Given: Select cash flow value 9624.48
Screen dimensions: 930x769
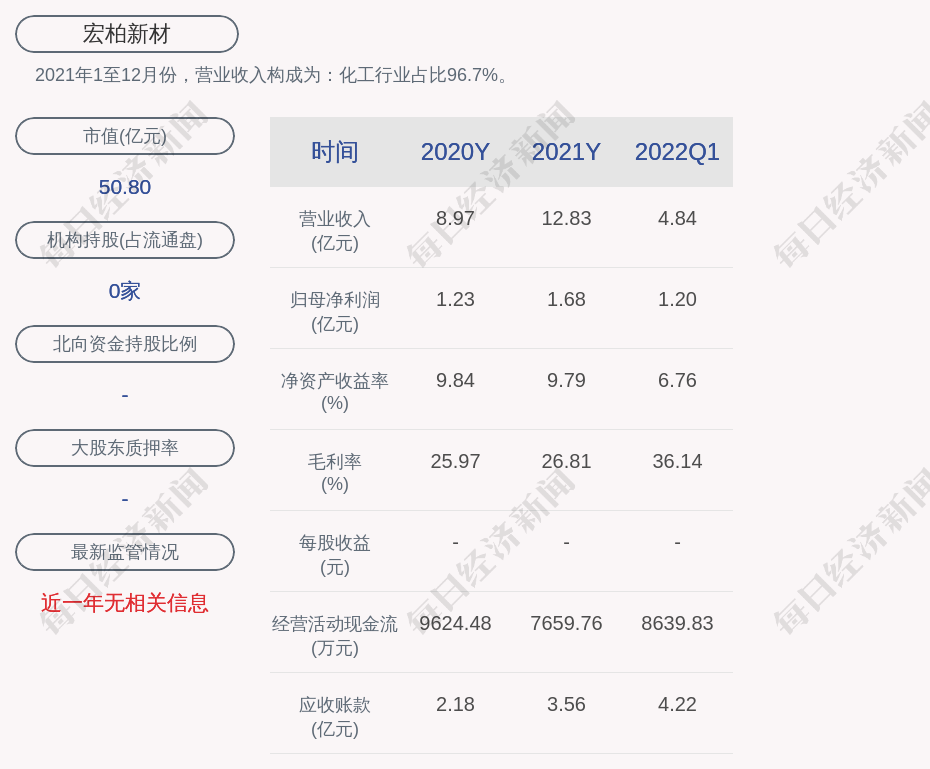Looking at the screenshot, I should coord(455,623).
